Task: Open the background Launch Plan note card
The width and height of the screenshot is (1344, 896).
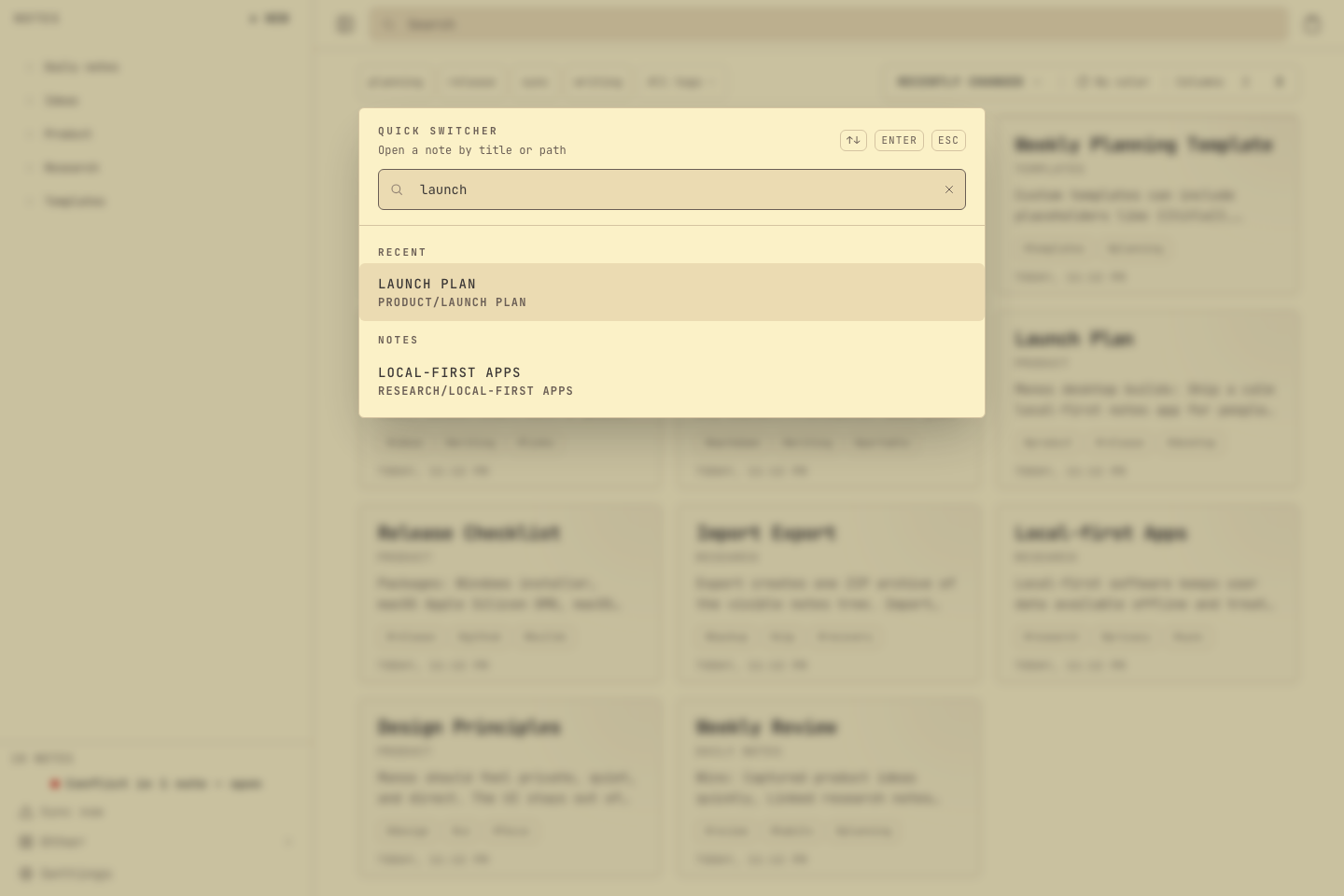Action: [1147, 399]
